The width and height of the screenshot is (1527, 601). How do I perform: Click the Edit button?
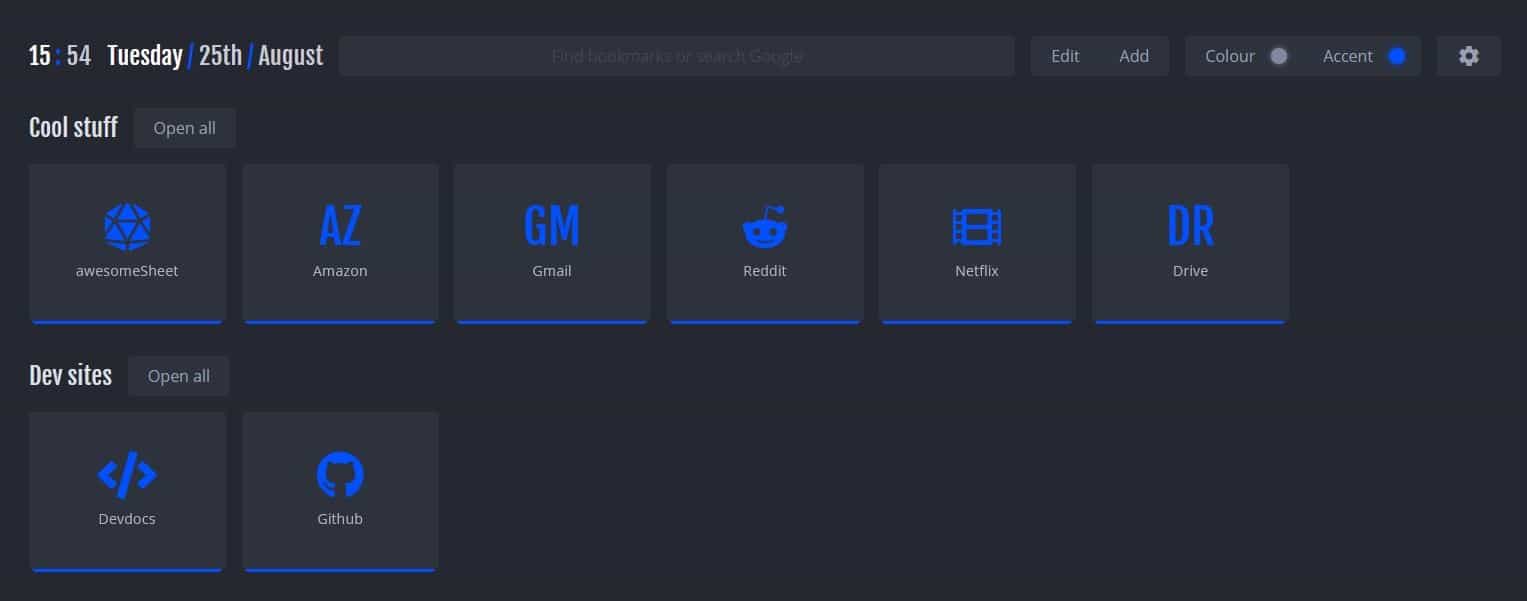click(x=1064, y=56)
